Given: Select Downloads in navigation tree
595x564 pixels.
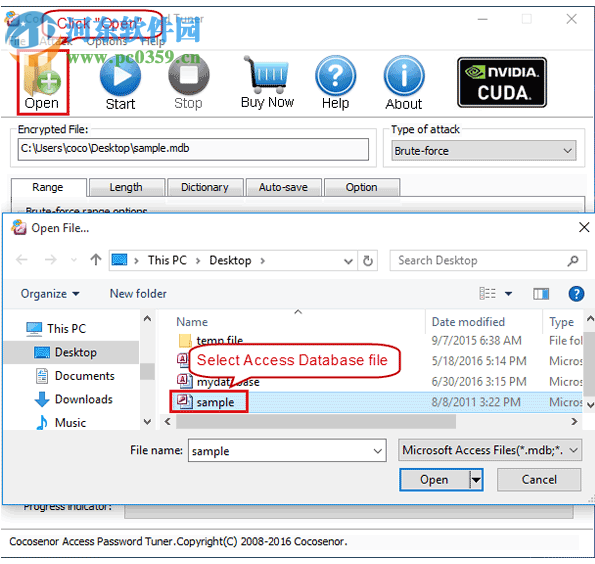Looking at the screenshot, I should click(x=74, y=399).
